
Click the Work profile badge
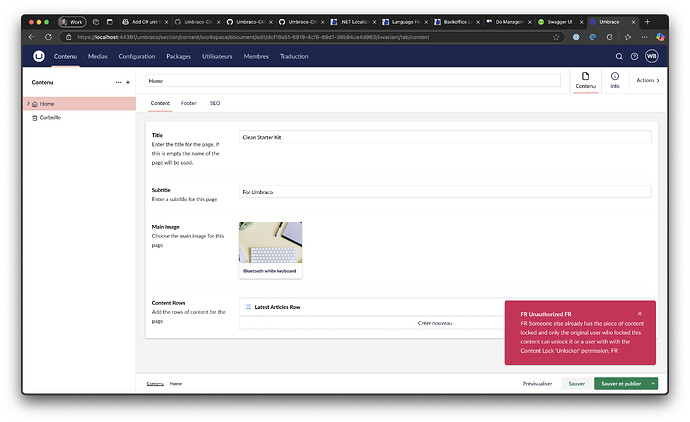pyautogui.click(x=72, y=22)
